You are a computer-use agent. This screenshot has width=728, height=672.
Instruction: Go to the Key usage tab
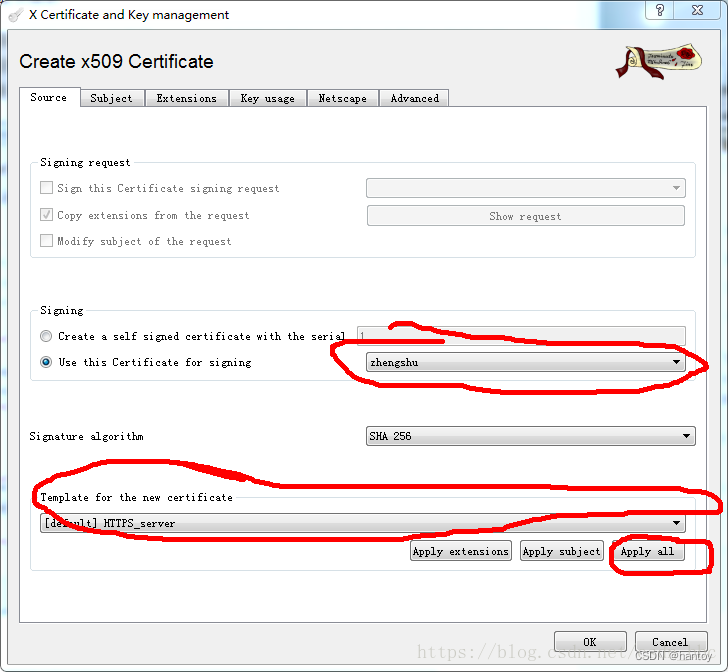267,98
